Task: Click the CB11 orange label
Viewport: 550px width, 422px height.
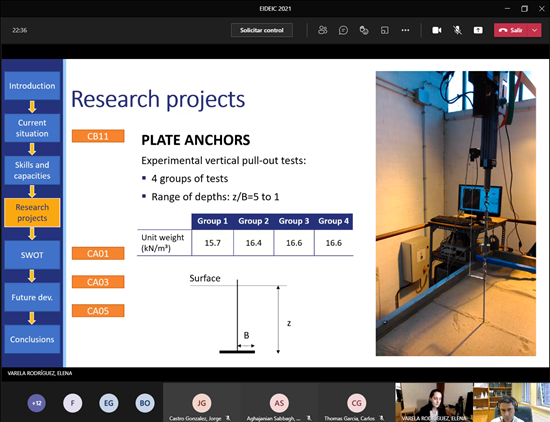Action: tap(98, 136)
